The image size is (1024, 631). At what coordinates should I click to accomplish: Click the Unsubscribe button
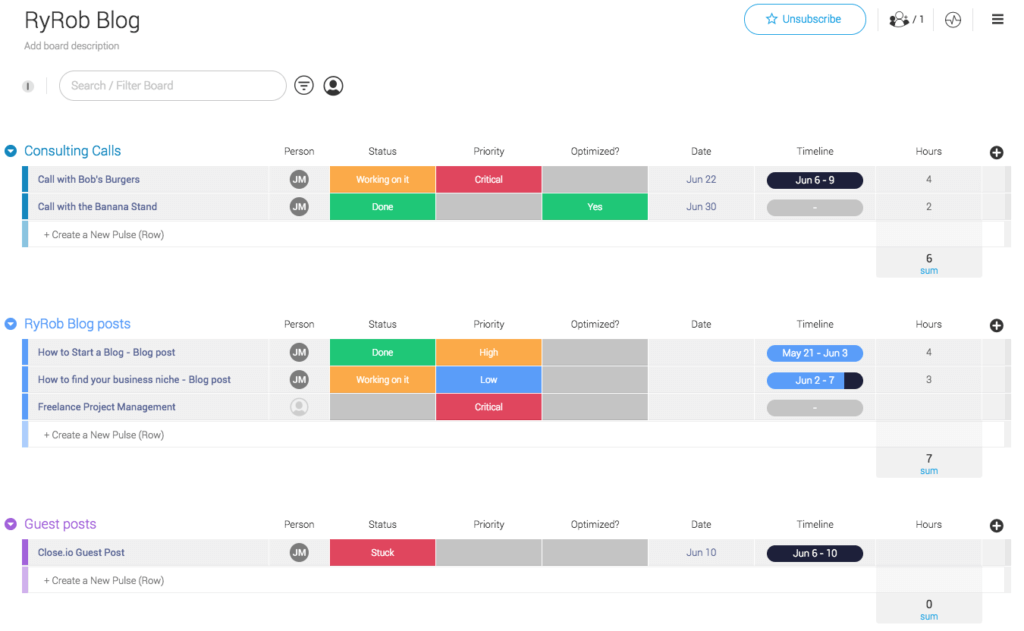point(804,19)
